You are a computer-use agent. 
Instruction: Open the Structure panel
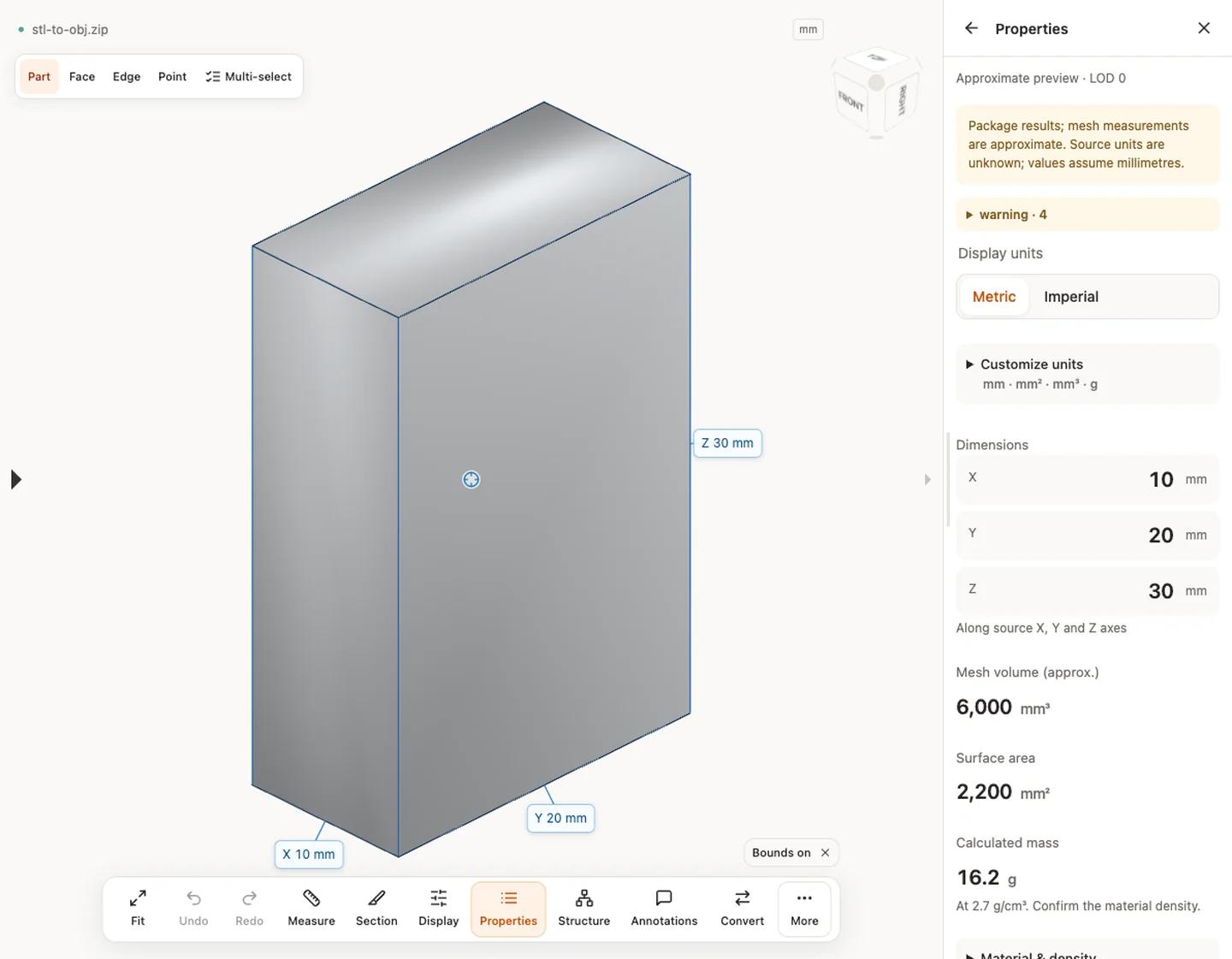tap(584, 909)
